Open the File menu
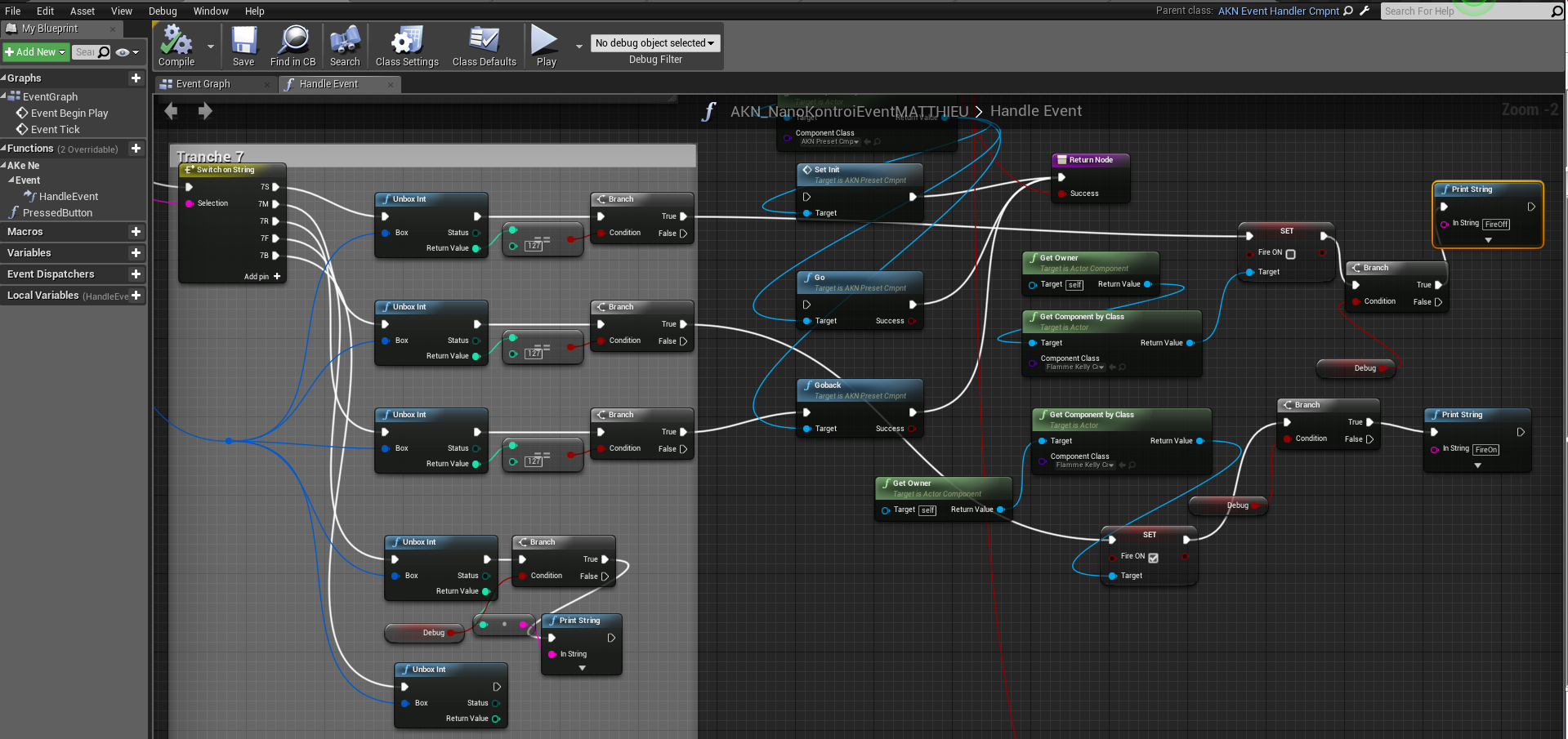Viewport: 1568px width, 739px height. [x=12, y=11]
